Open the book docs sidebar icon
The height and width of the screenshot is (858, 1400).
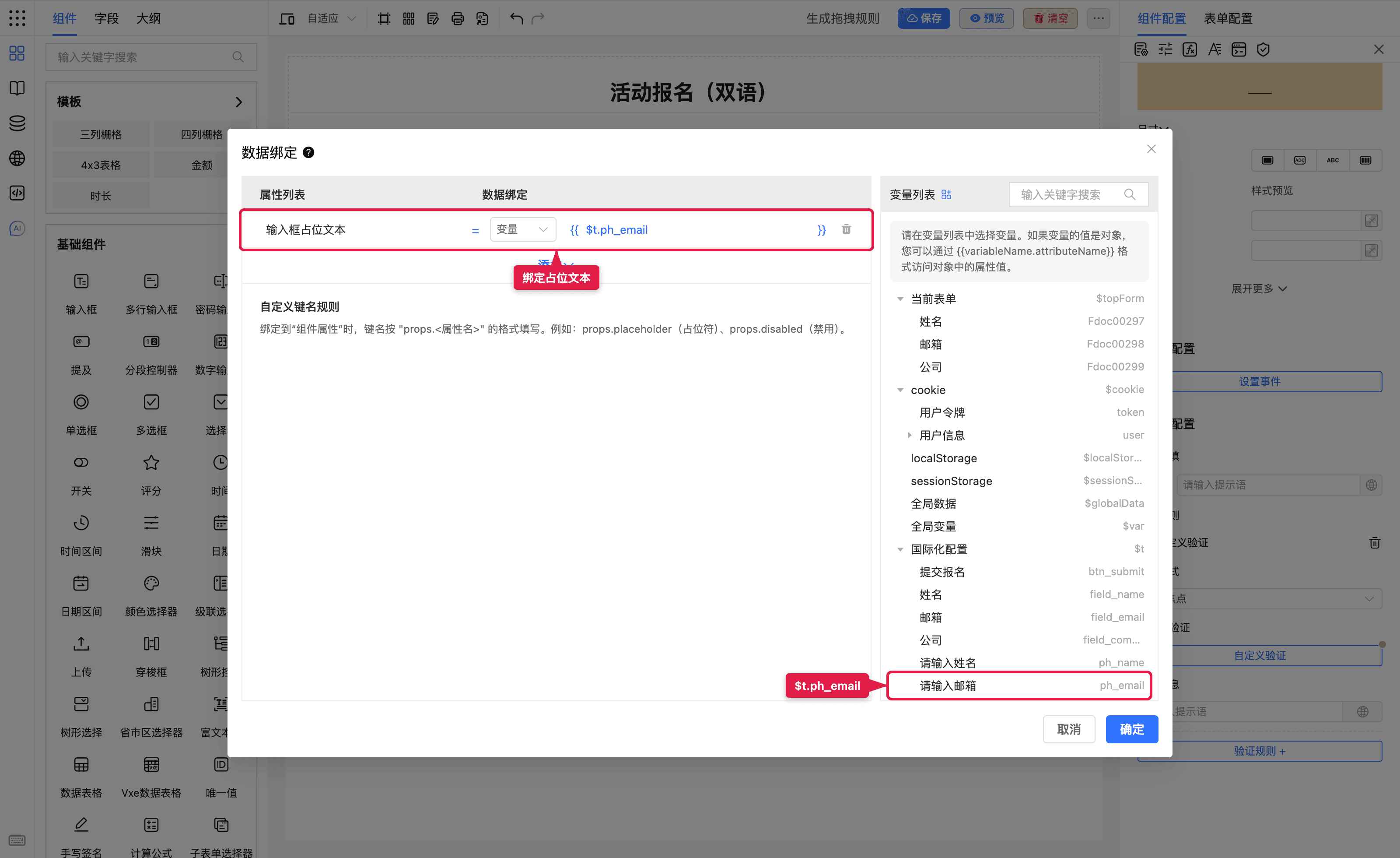[17, 88]
